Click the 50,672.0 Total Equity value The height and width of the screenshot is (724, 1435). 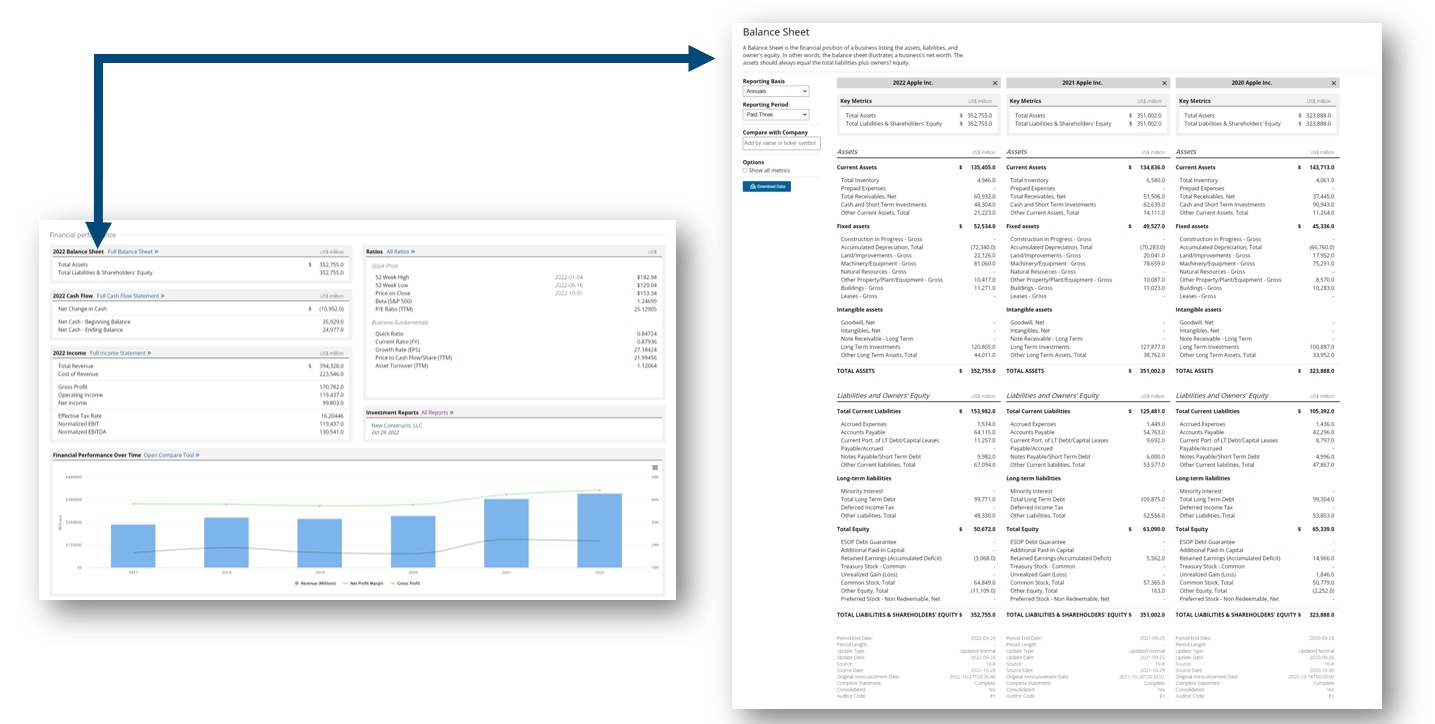[983, 529]
